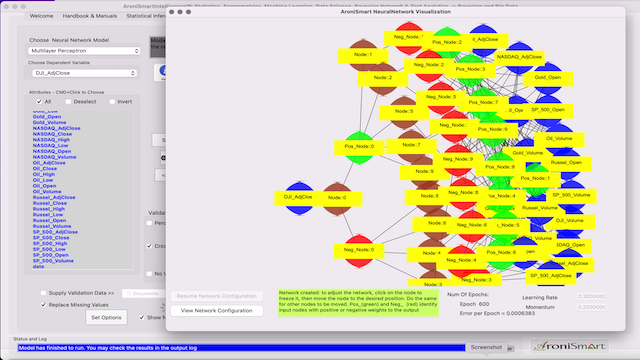Click the green Pos_Node::9 node

click(x=493, y=130)
